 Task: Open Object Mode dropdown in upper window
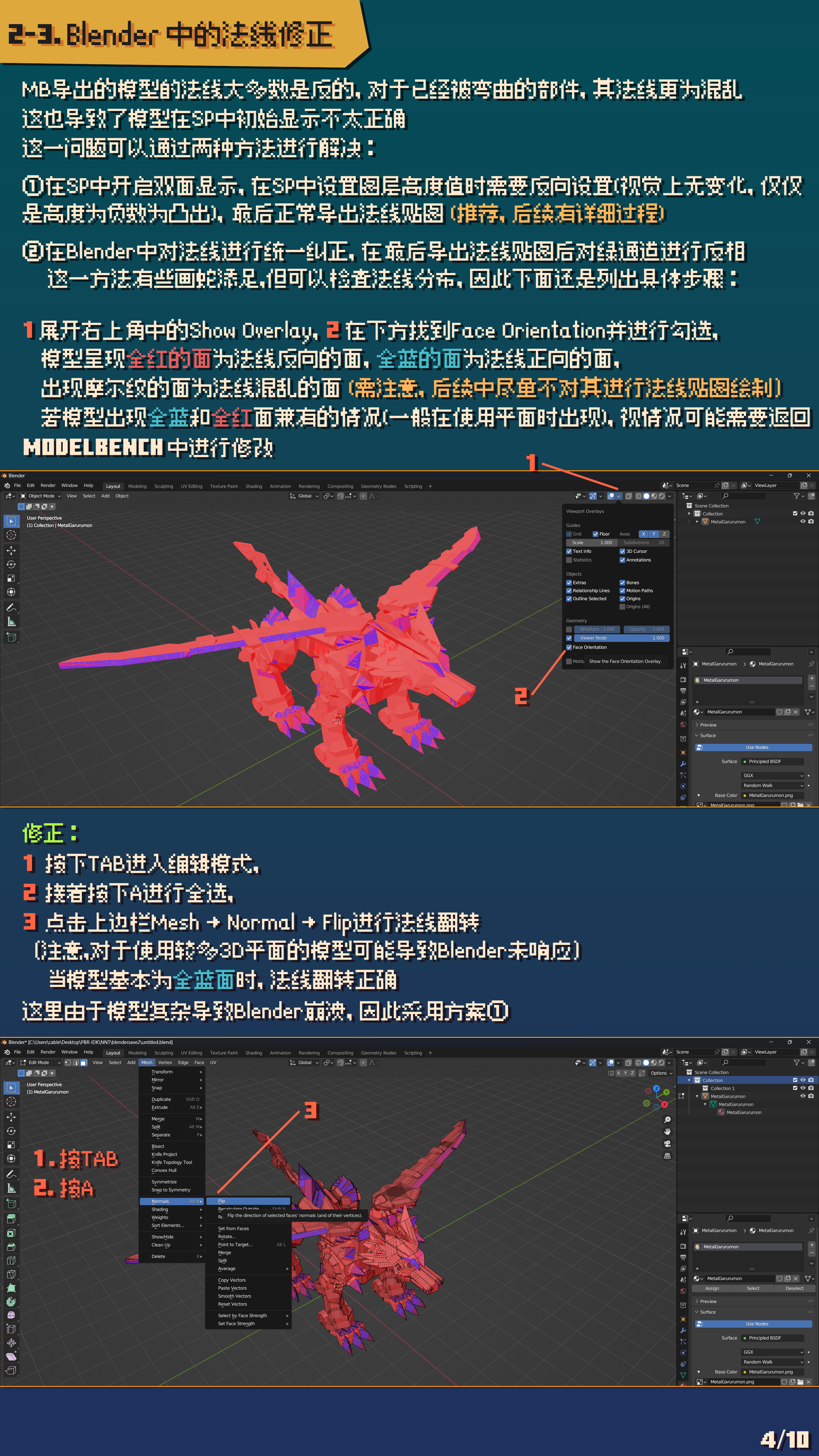[41, 496]
